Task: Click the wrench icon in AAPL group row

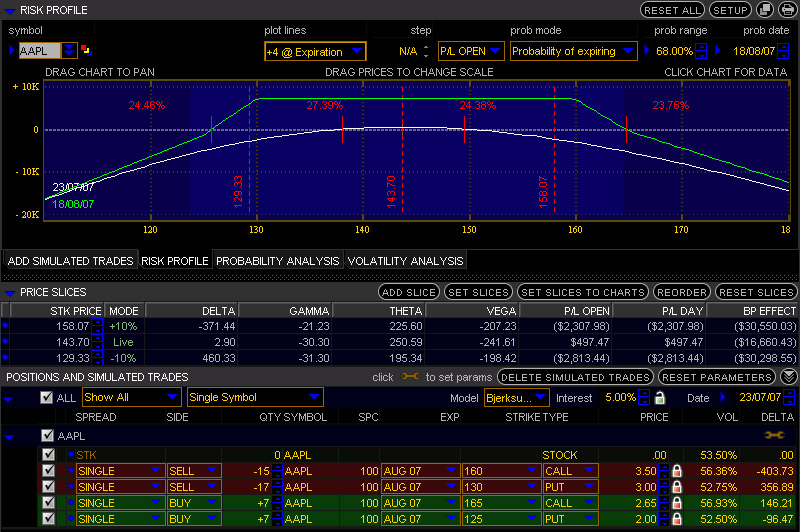Action: click(772, 436)
